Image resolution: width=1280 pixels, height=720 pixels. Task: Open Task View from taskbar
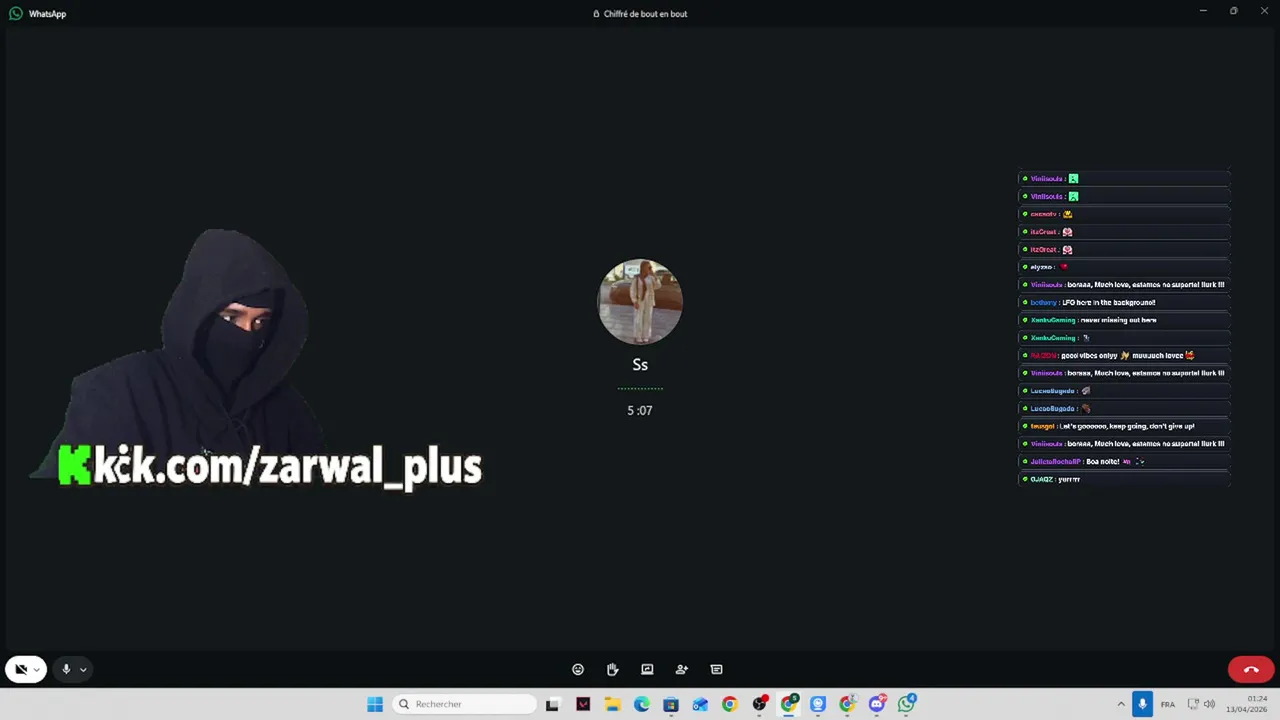pos(553,704)
